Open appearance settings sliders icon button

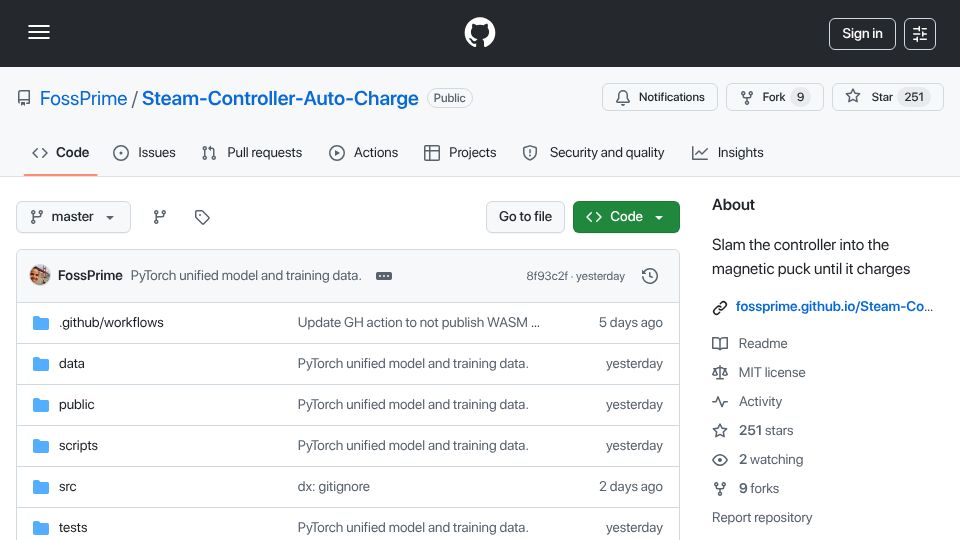[920, 34]
